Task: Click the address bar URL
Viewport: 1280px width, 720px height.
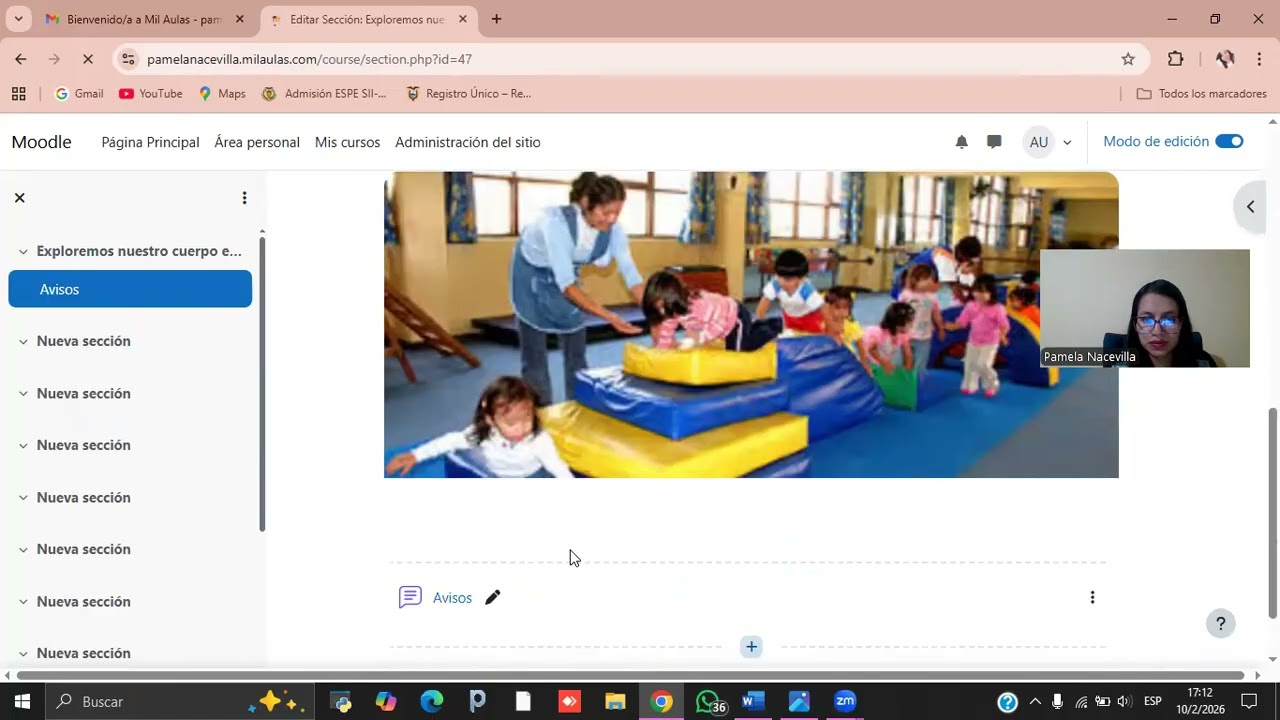Action: pyautogui.click(x=309, y=59)
